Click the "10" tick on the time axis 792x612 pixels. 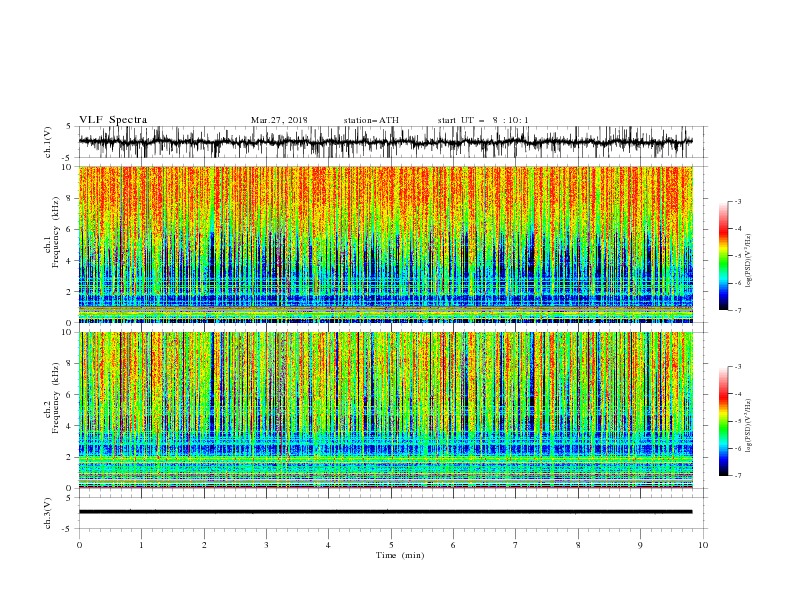[x=703, y=545]
